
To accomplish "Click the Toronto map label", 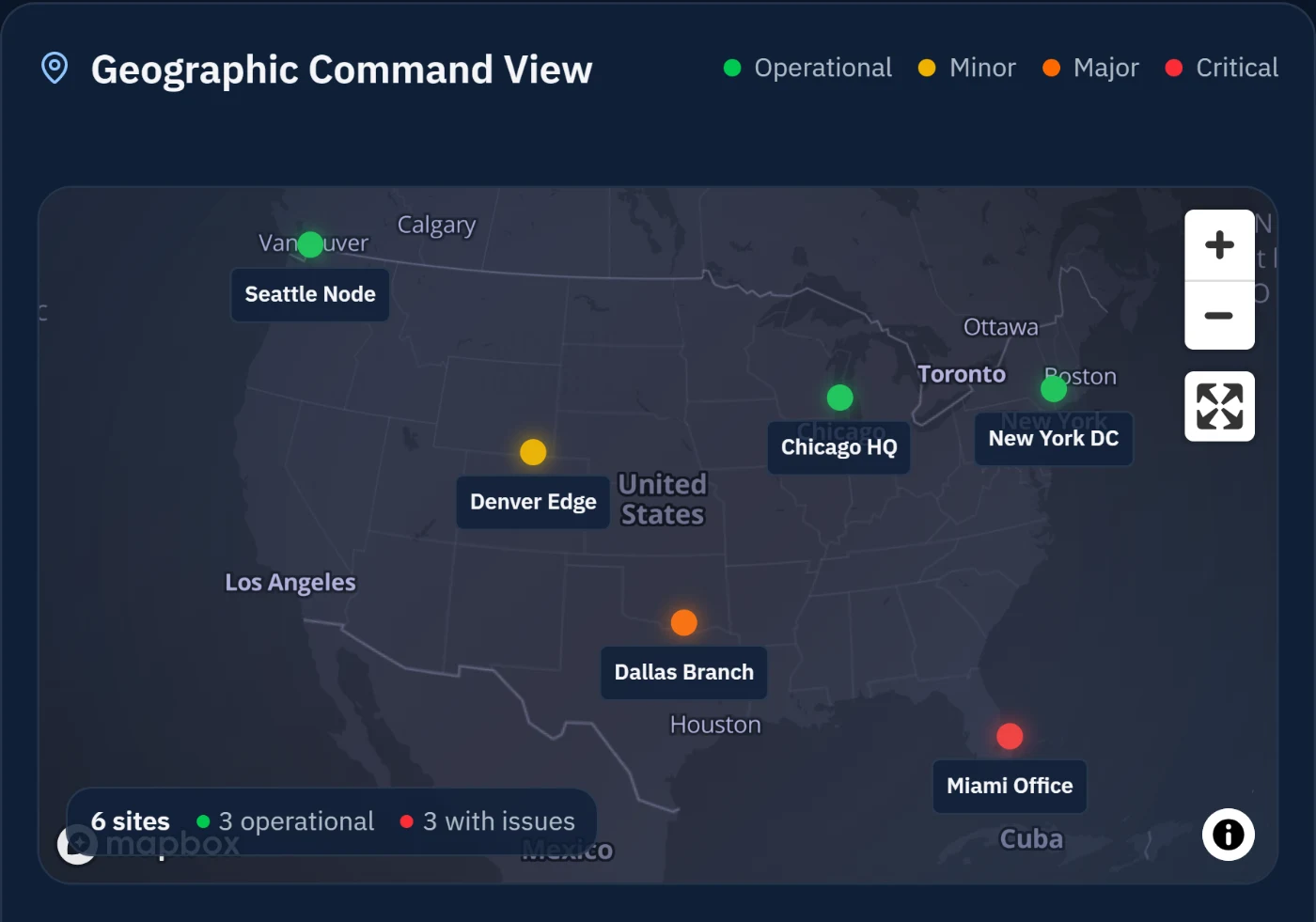I will 962,374.
